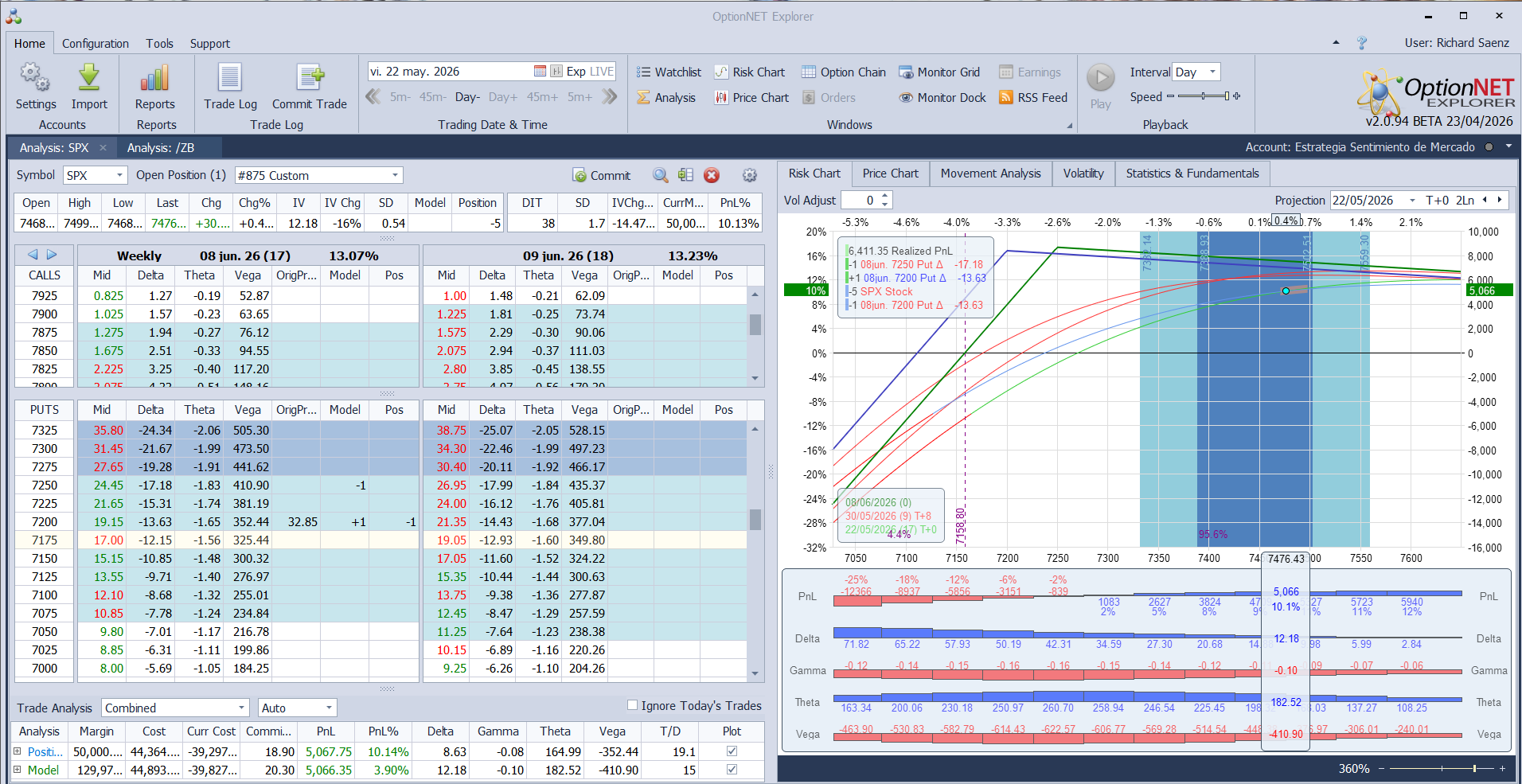Toggle Ignore Today's Trades checkbox
This screenshot has height=784, width=1522.
[632, 705]
